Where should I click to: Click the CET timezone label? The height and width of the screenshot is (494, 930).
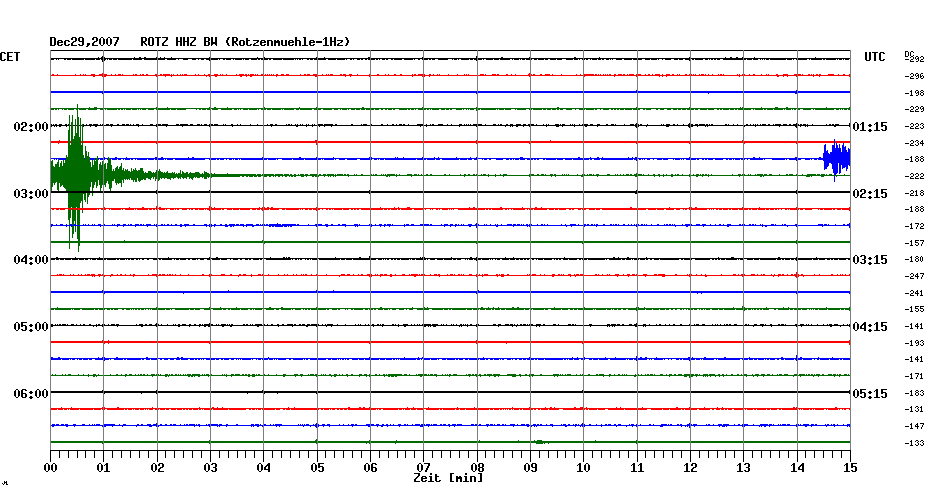point(10,56)
